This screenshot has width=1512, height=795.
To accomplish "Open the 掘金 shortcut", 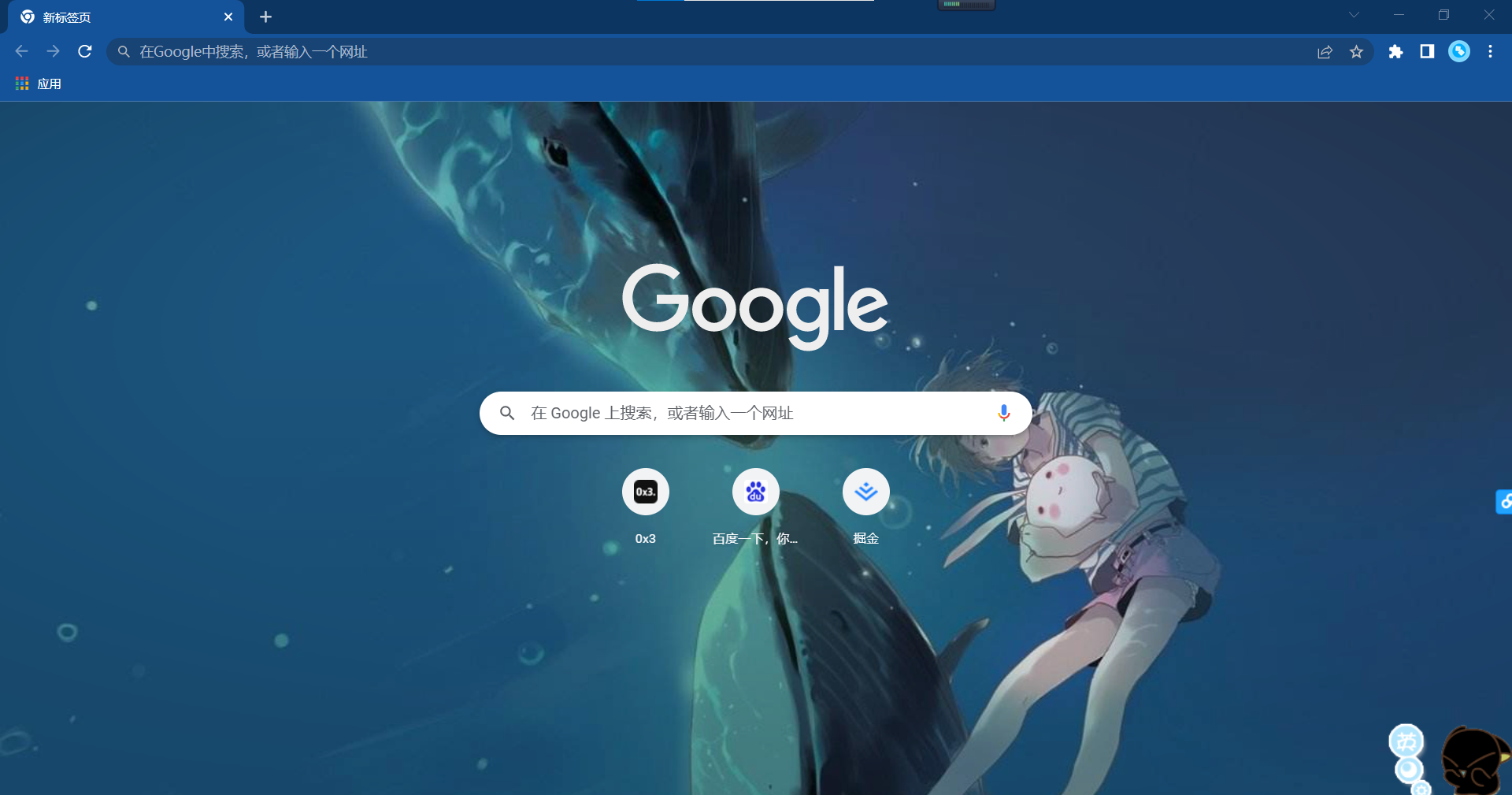I will (866, 506).
